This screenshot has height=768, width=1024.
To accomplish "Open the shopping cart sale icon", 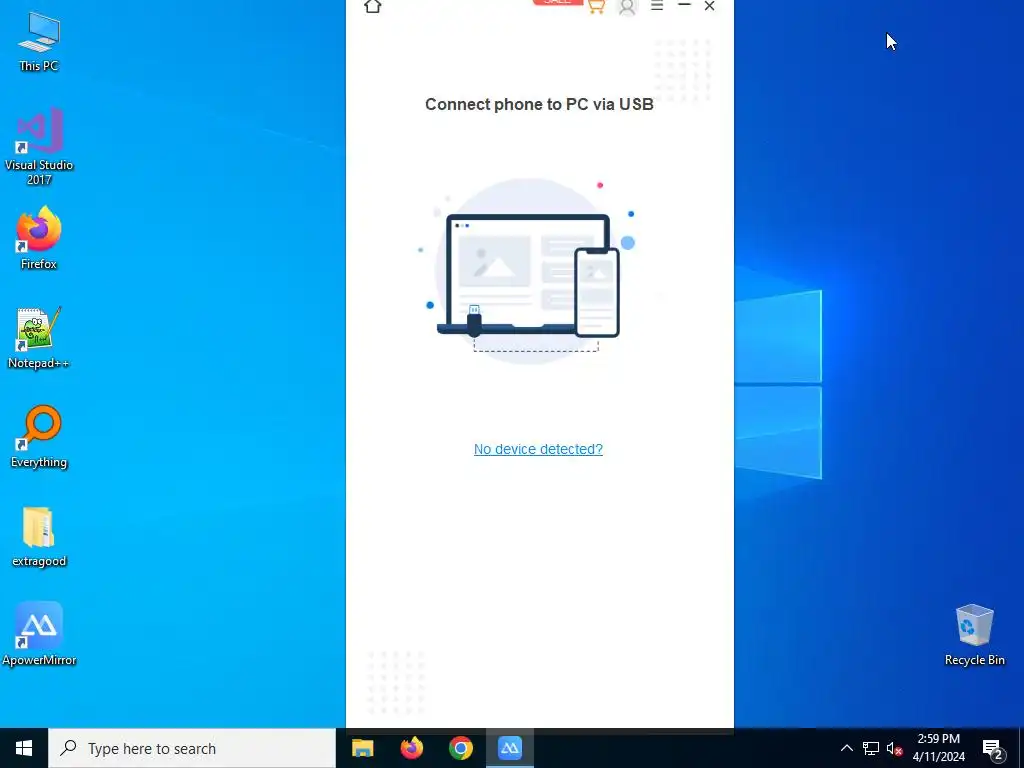I will pyautogui.click(x=596, y=6).
